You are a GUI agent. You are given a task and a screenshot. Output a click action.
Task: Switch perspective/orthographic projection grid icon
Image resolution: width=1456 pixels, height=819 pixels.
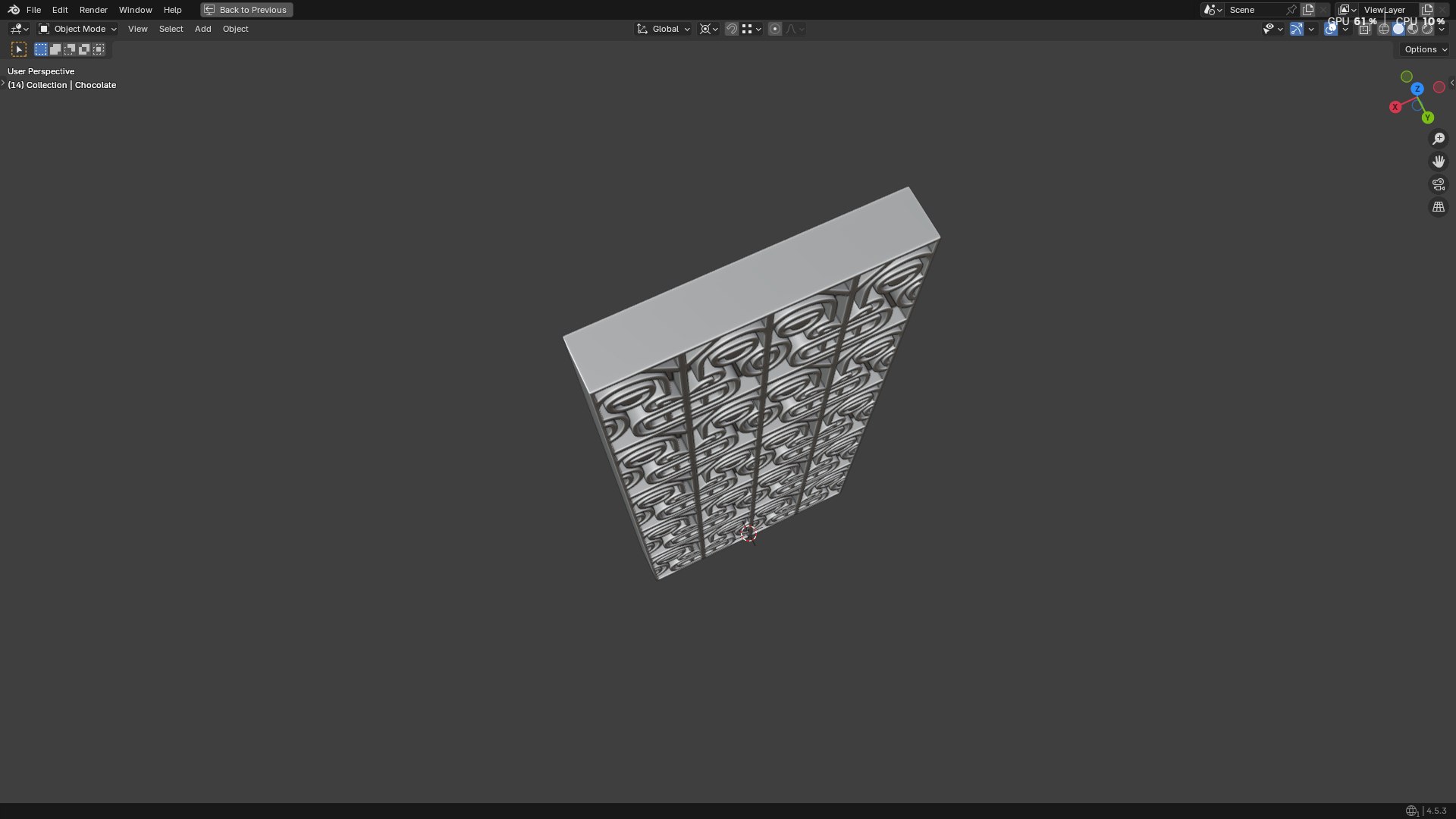pos(1438,207)
